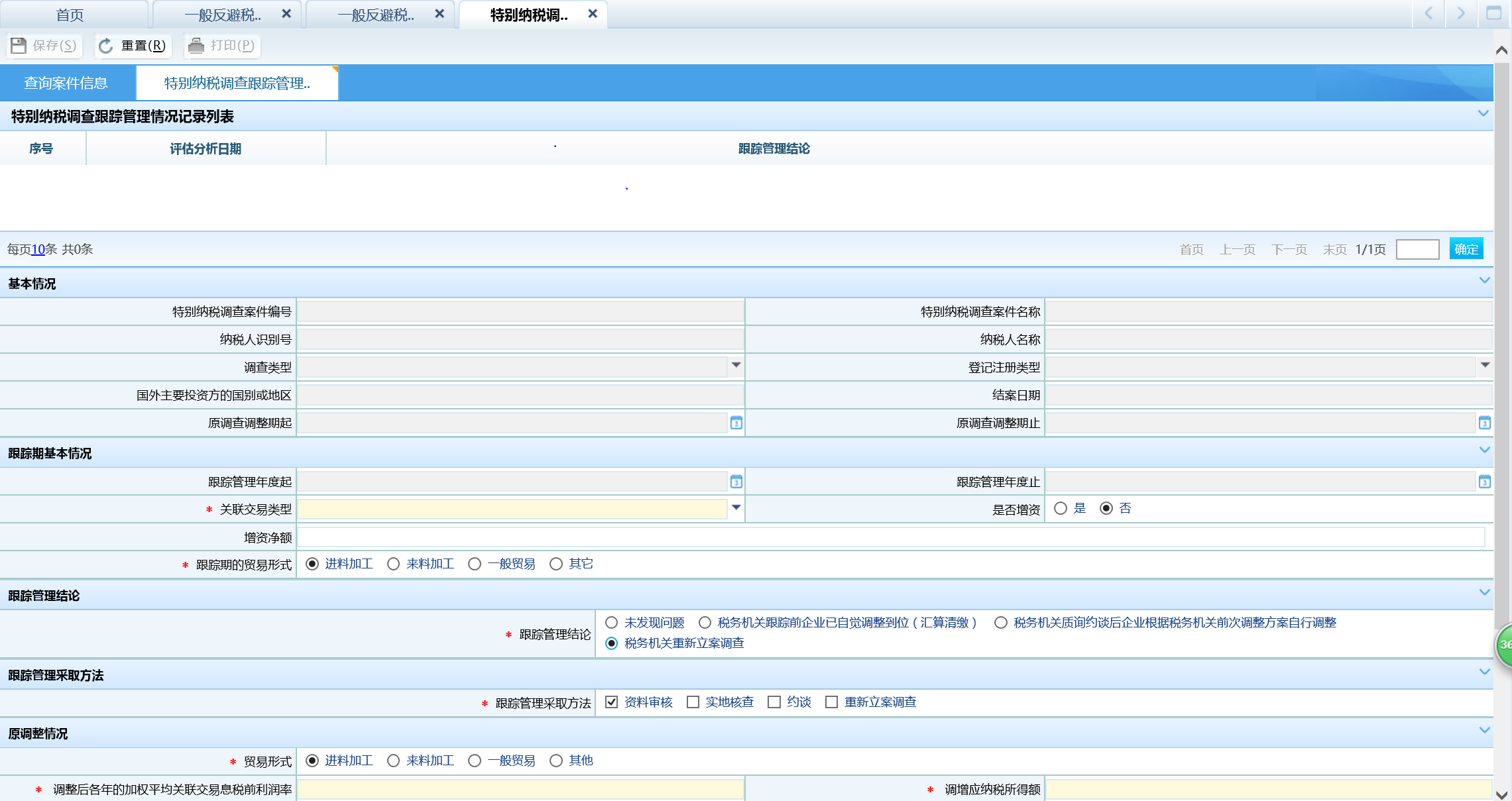Switch to the 首页 tab
The height and width of the screenshot is (801, 1512).
coord(70,15)
